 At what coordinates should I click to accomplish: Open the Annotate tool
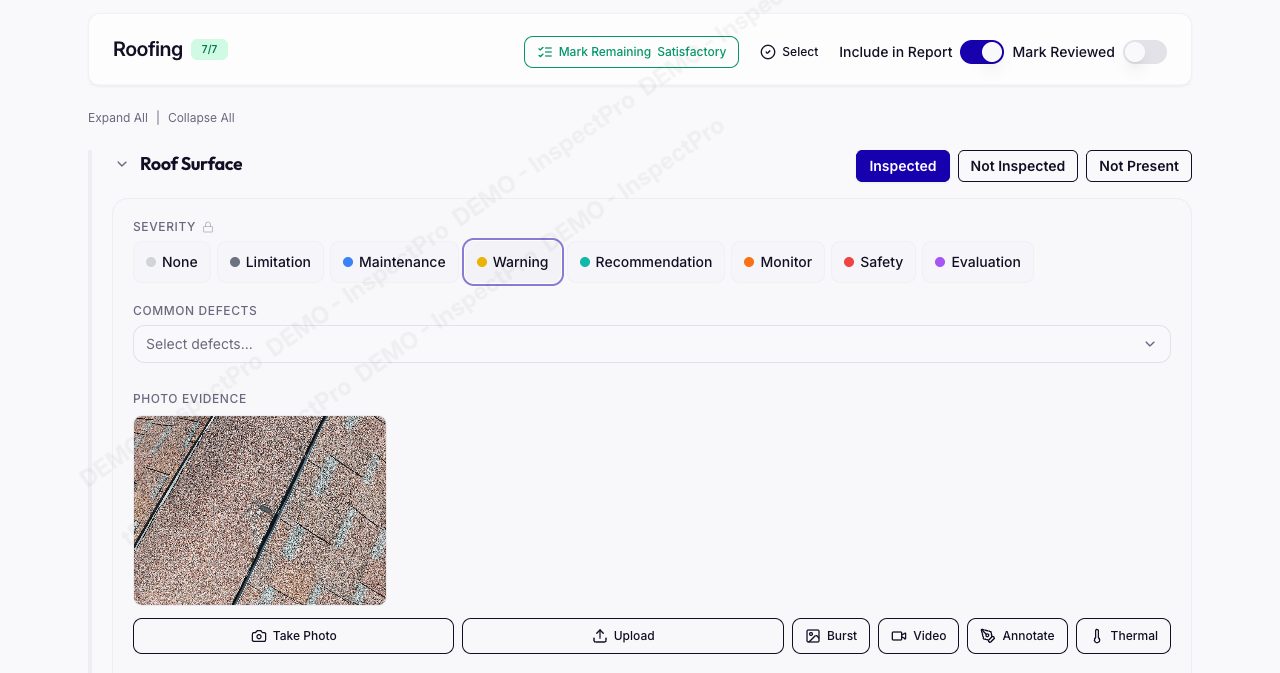[1017, 636]
